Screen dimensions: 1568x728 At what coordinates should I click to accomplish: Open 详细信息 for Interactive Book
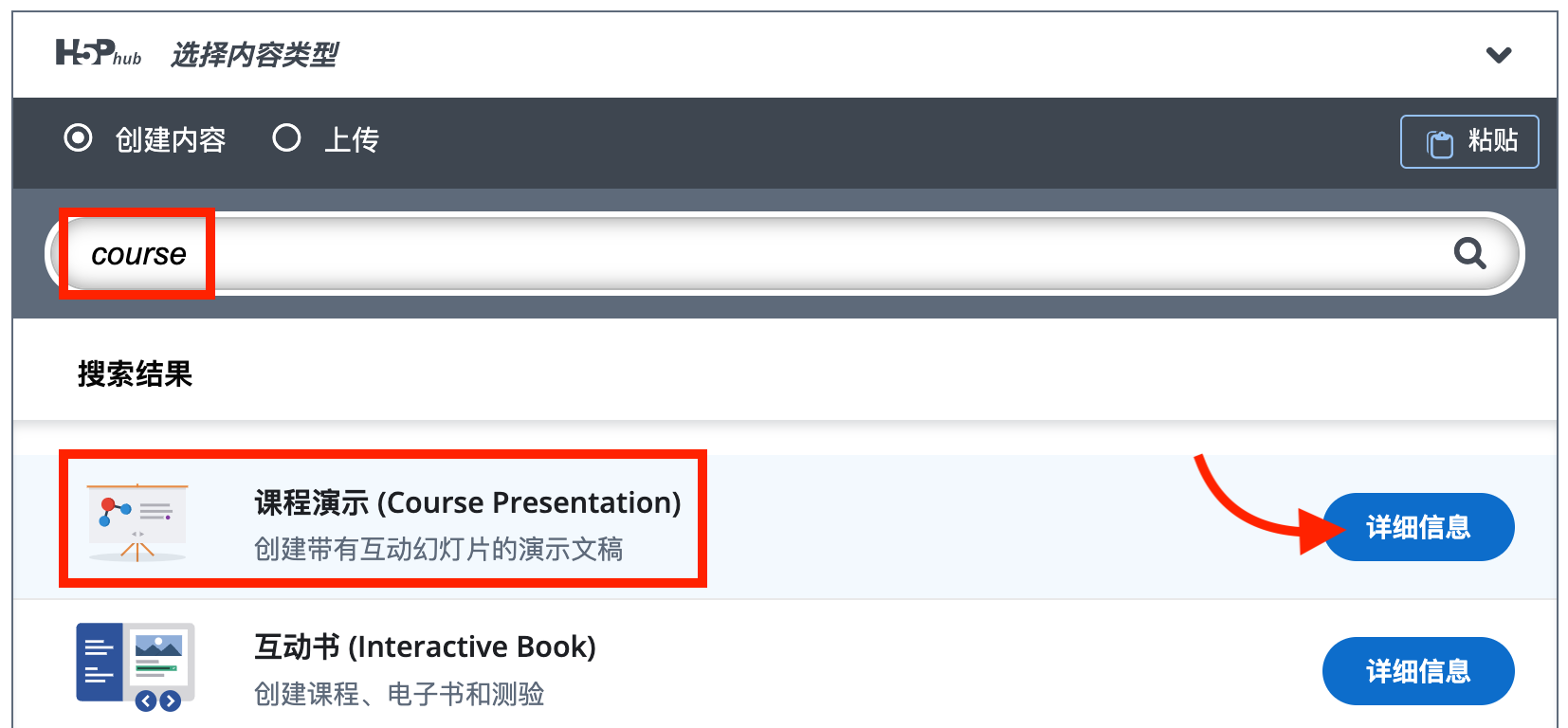(1417, 671)
